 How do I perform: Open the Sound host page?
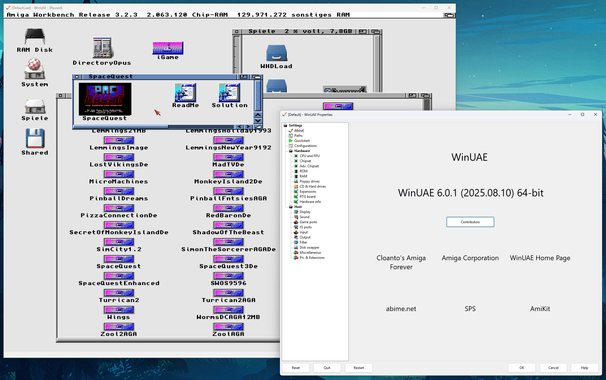pyautogui.click(x=305, y=217)
